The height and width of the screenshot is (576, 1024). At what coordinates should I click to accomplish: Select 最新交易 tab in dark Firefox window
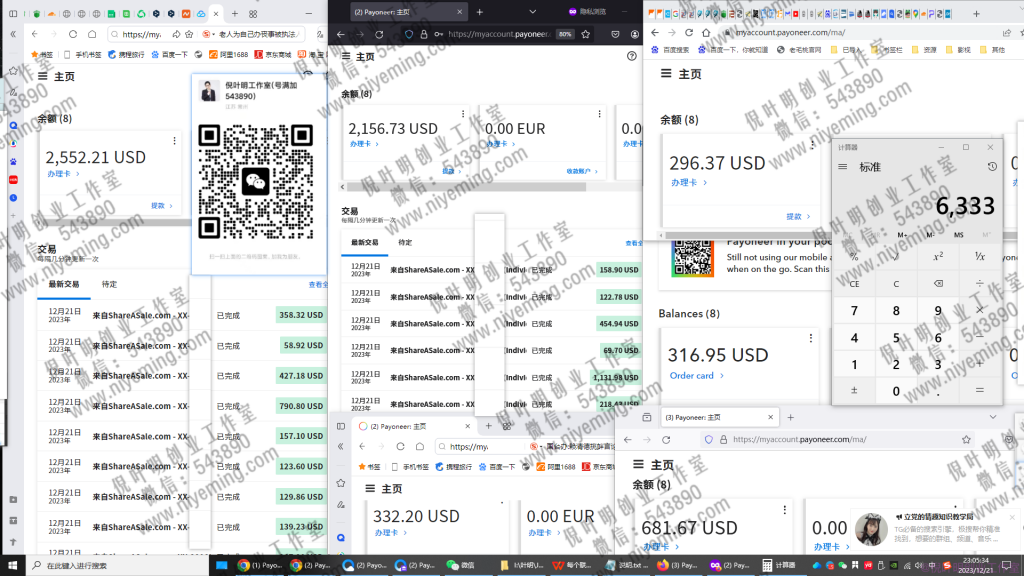[x=364, y=242]
